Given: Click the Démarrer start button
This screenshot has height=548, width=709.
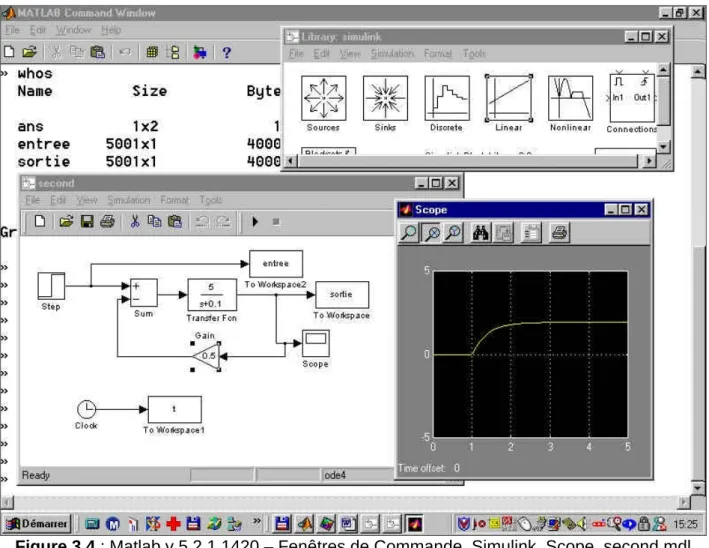Looking at the screenshot, I should click(x=37, y=524).
